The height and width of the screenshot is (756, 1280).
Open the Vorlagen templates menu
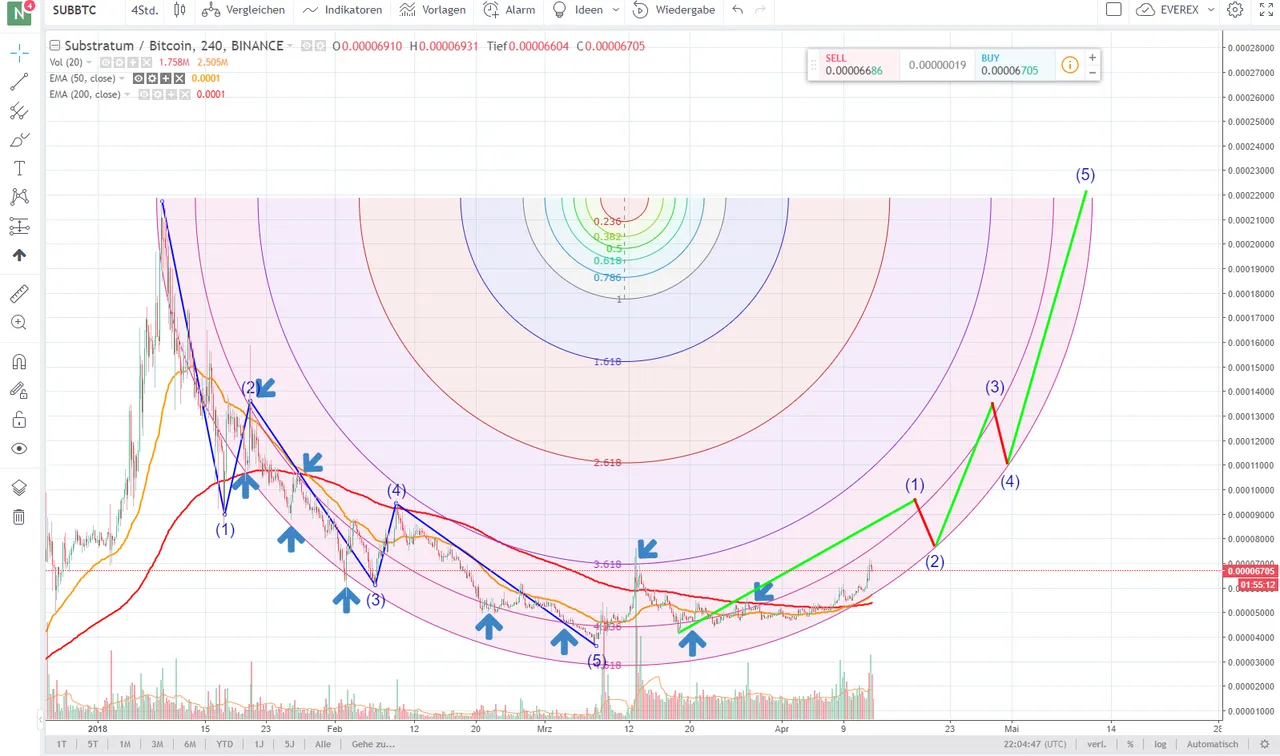432,10
